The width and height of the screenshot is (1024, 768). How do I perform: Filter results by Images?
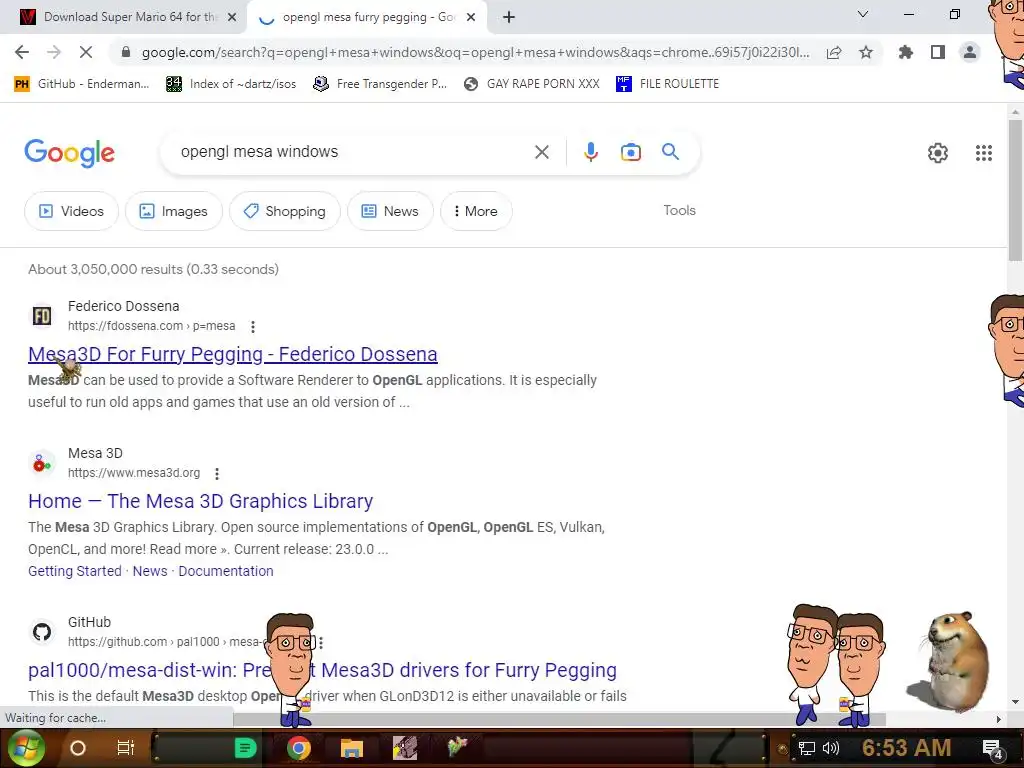(x=173, y=211)
